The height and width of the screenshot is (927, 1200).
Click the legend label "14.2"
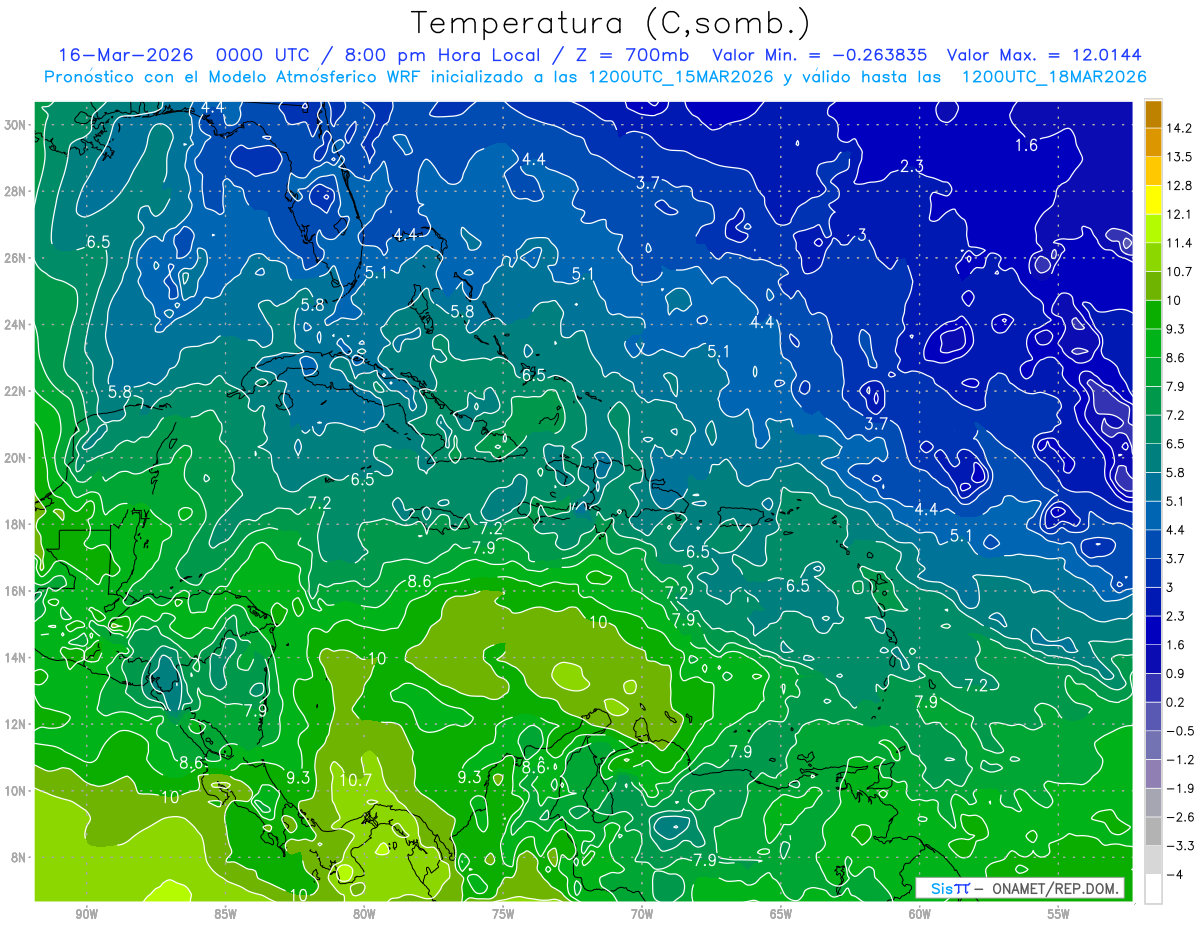point(1181,128)
